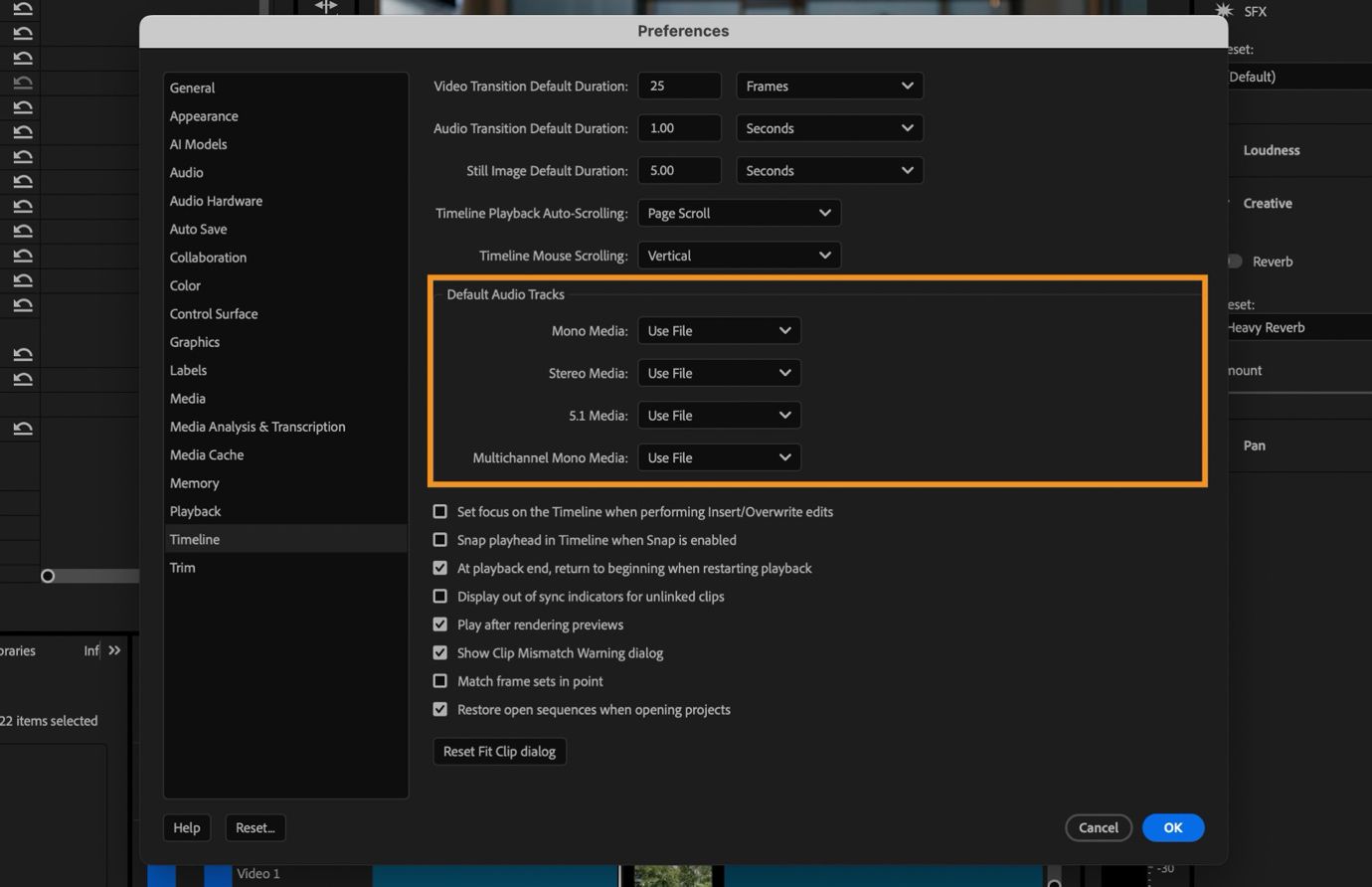Click the timeline zoom slider handle

[x=48, y=575]
